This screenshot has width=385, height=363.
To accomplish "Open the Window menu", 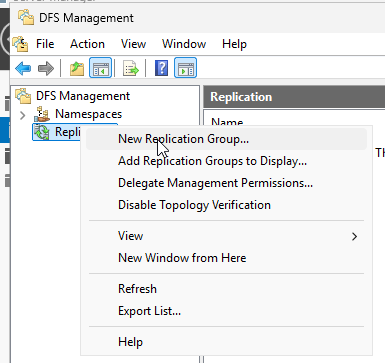I will tap(184, 44).
